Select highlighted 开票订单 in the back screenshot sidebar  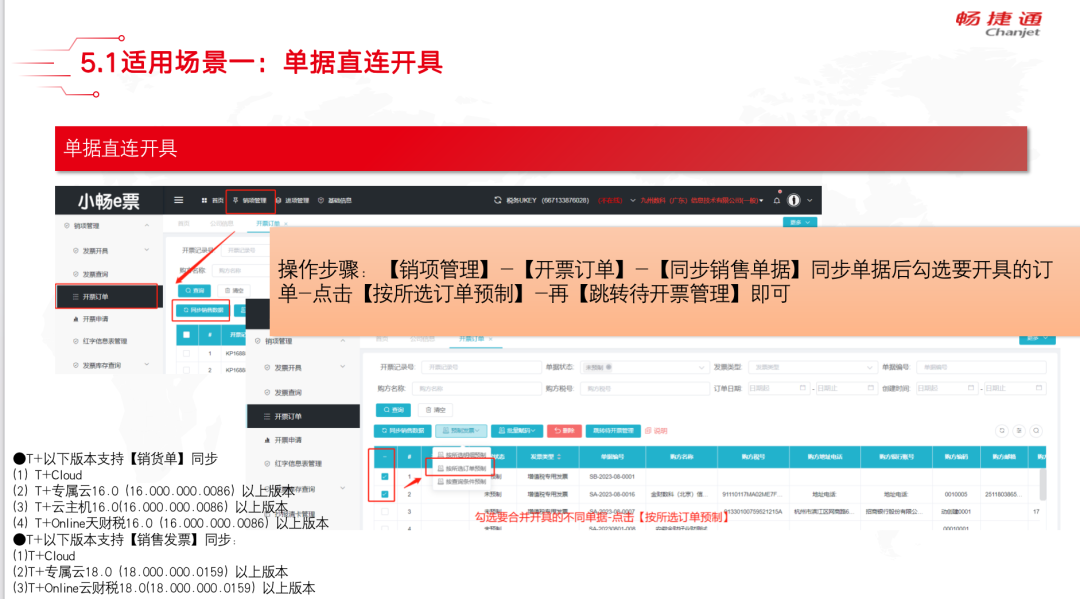point(107,297)
